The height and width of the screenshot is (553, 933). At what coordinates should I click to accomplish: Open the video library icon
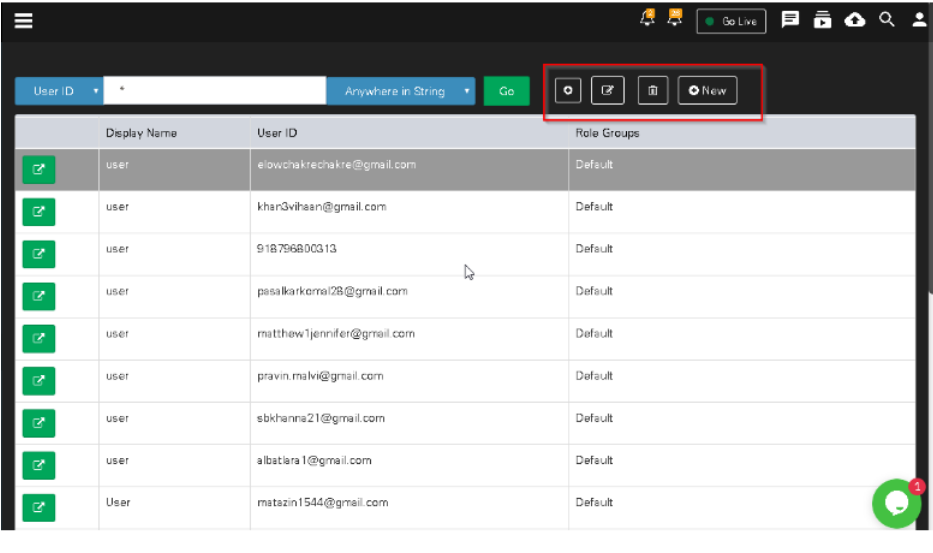click(x=822, y=20)
